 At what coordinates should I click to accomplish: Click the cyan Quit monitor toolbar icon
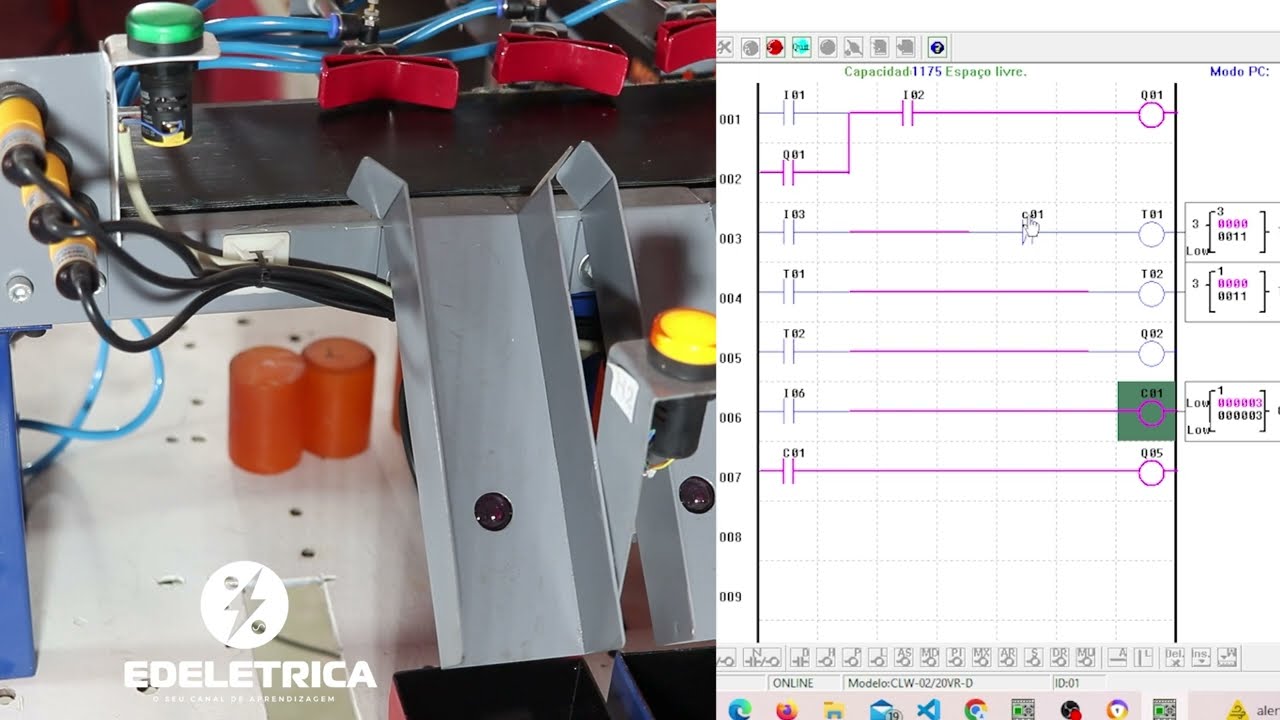(x=801, y=47)
